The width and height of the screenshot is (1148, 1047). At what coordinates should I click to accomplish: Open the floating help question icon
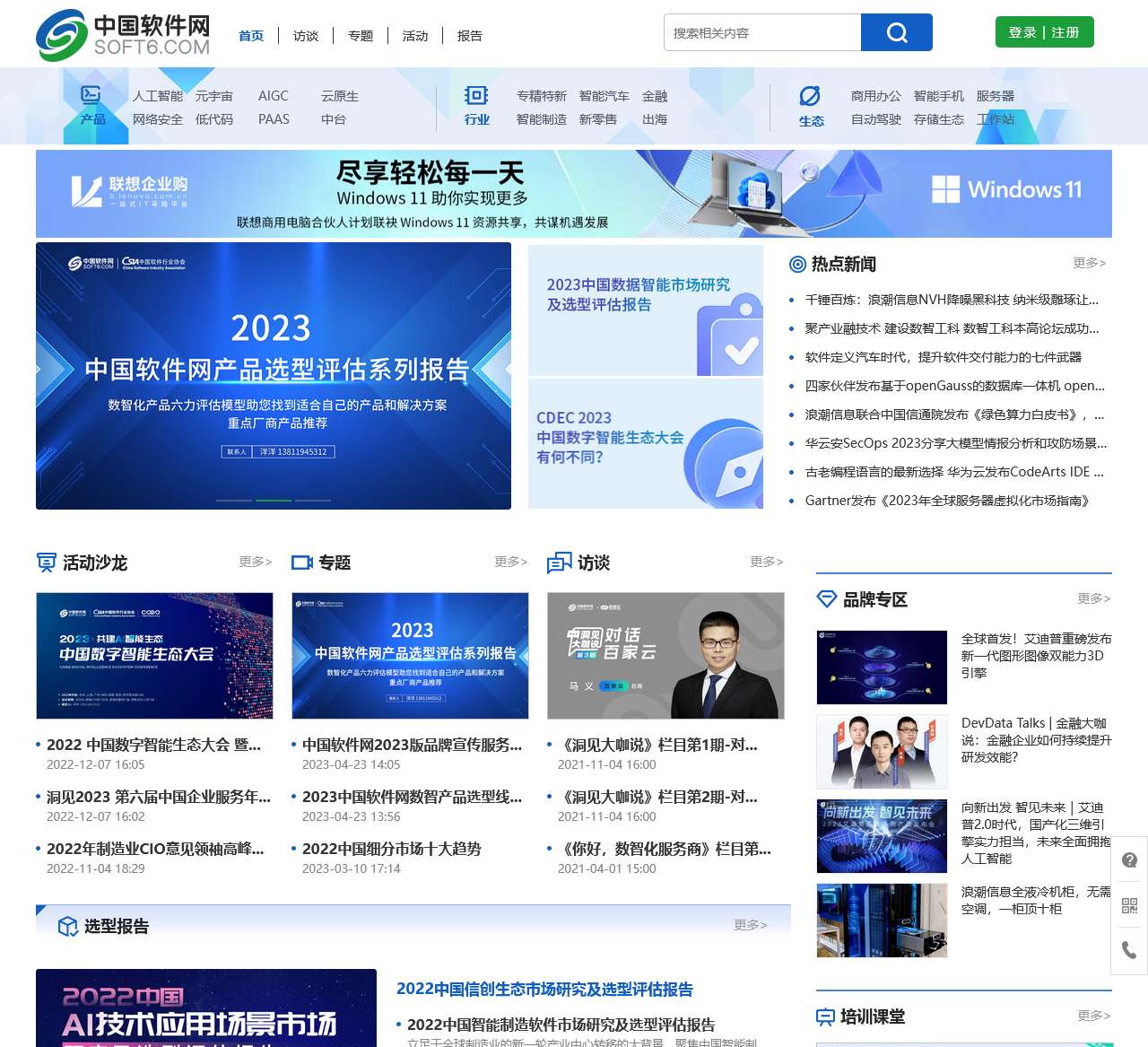1129,860
